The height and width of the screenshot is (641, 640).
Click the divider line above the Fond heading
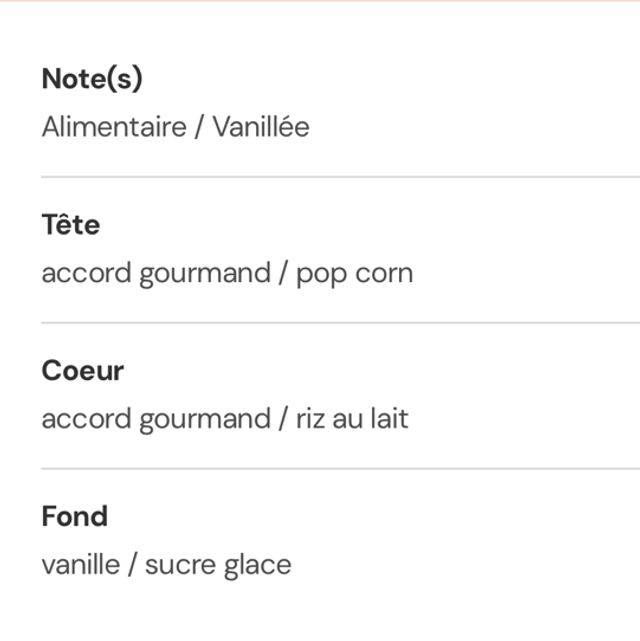(340, 468)
